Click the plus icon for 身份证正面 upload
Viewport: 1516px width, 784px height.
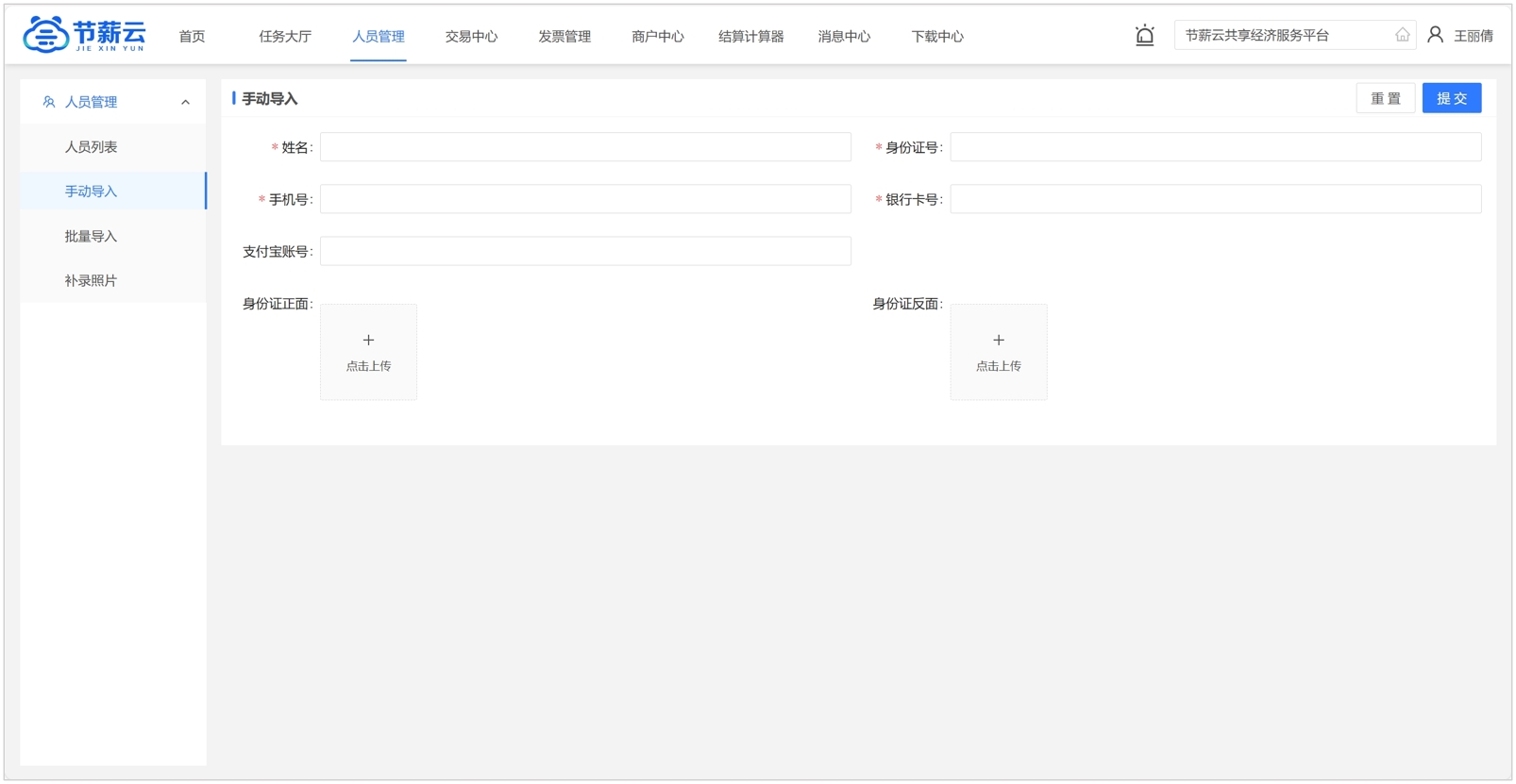pos(368,340)
